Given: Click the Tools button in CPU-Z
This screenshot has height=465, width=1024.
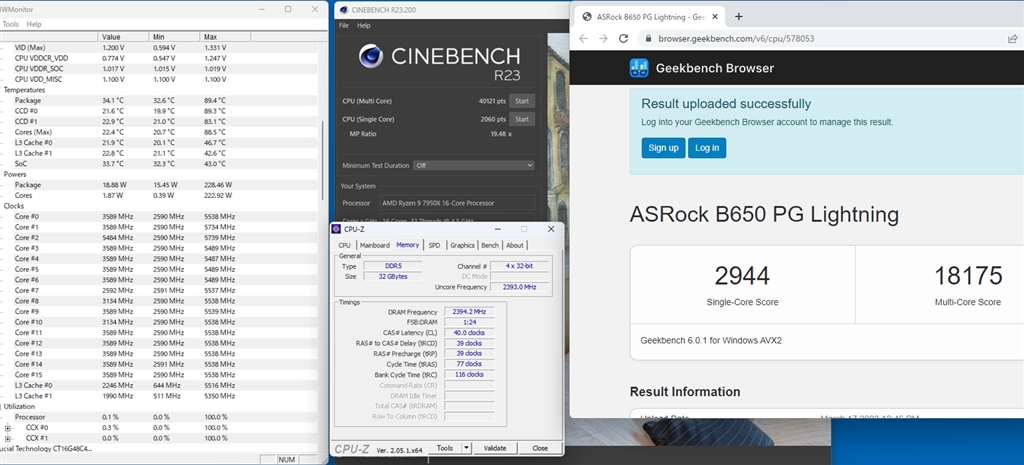Looking at the screenshot, I should click(x=445, y=448).
